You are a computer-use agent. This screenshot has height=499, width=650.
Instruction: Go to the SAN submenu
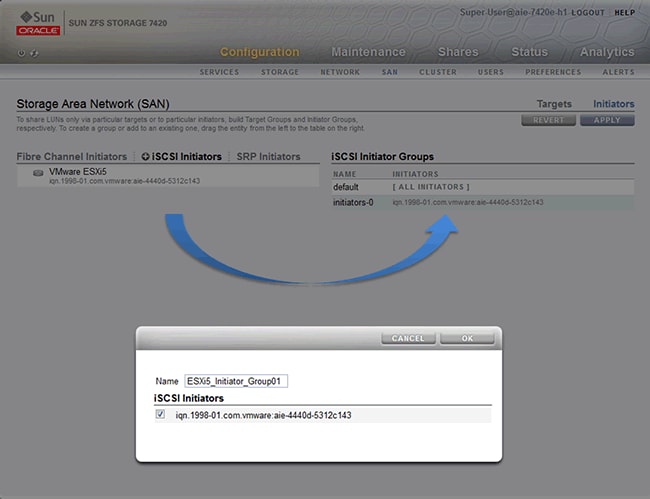[x=390, y=72]
